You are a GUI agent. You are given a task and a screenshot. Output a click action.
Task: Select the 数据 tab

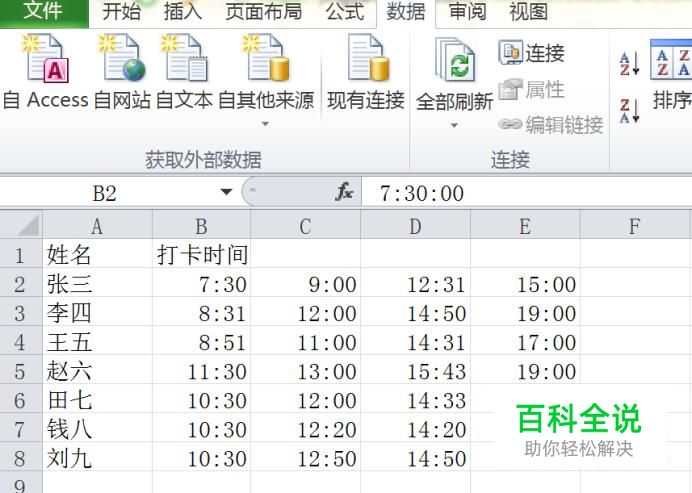tap(406, 11)
